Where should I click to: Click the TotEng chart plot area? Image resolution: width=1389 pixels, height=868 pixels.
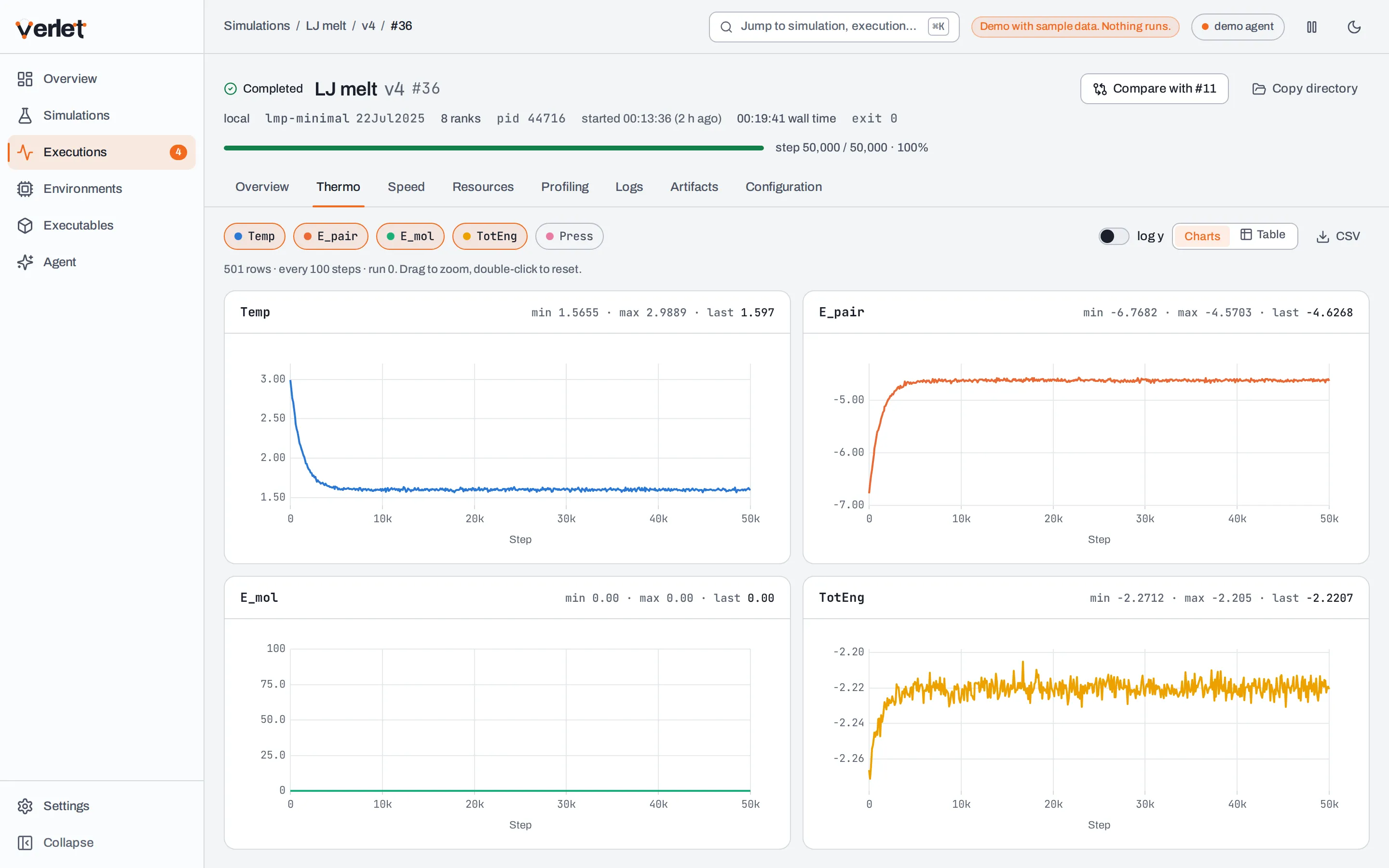pyautogui.click(x=1099, y=720)
